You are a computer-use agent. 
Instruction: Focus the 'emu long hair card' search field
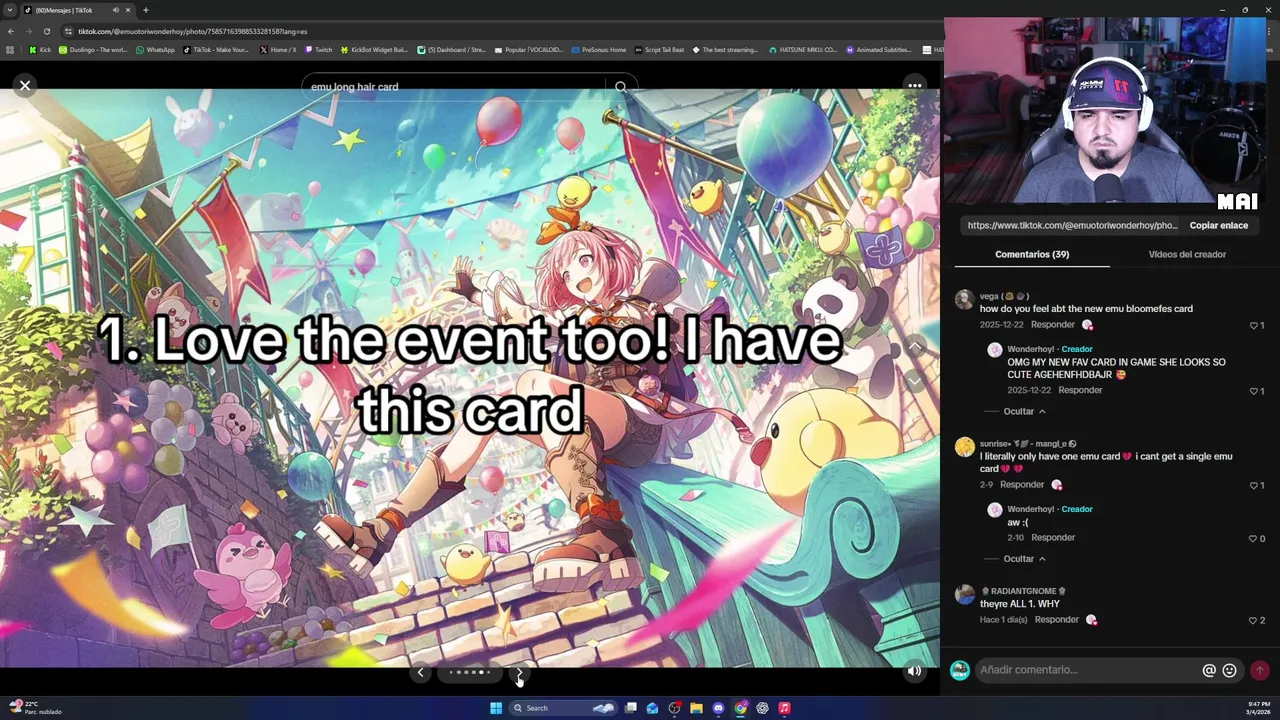pyautogui.click(x=455, y=87)
